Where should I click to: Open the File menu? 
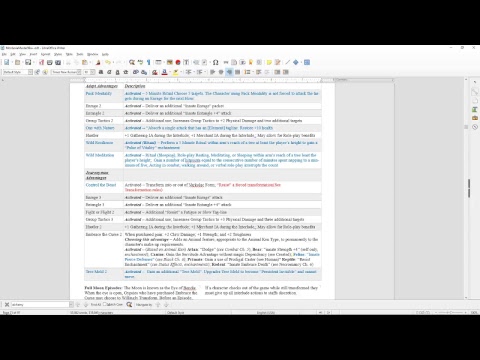[4, 54]
